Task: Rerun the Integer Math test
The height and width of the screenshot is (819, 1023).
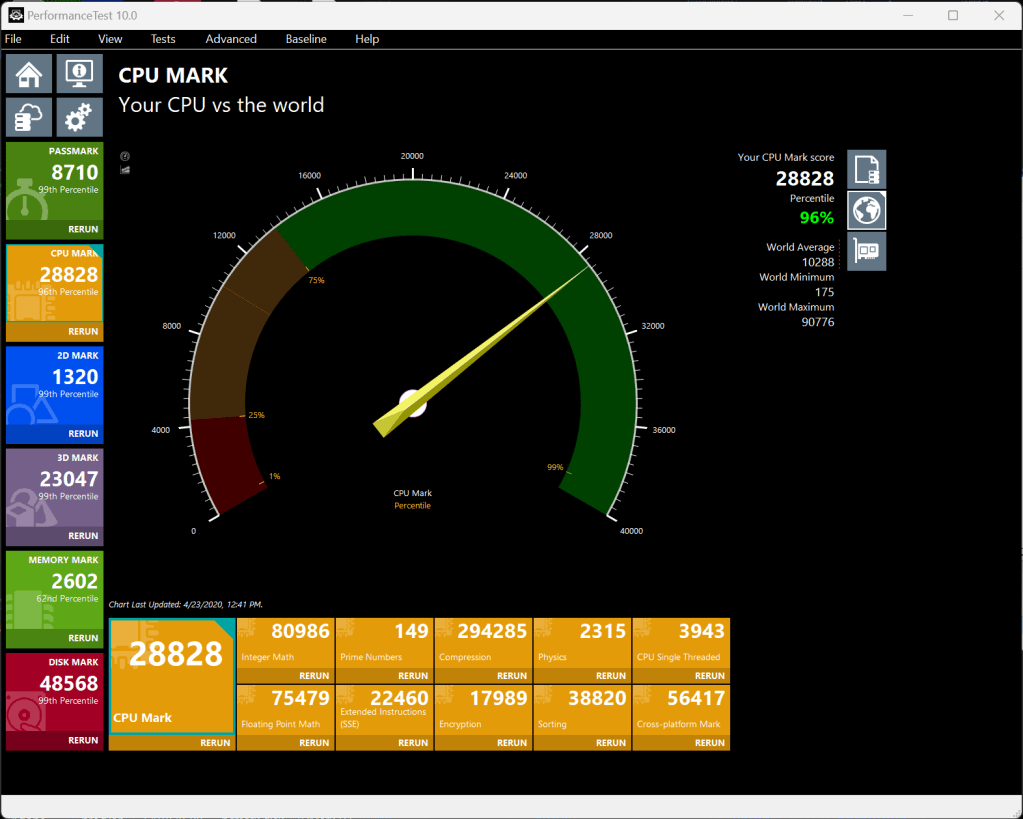Action: tap(314, 676)
